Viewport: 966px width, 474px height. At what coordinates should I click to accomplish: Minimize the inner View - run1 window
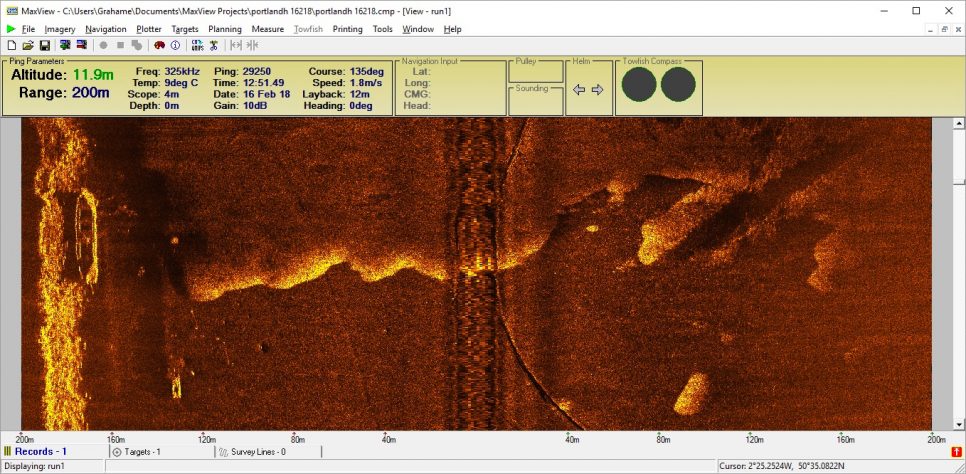tap(932, 29)
